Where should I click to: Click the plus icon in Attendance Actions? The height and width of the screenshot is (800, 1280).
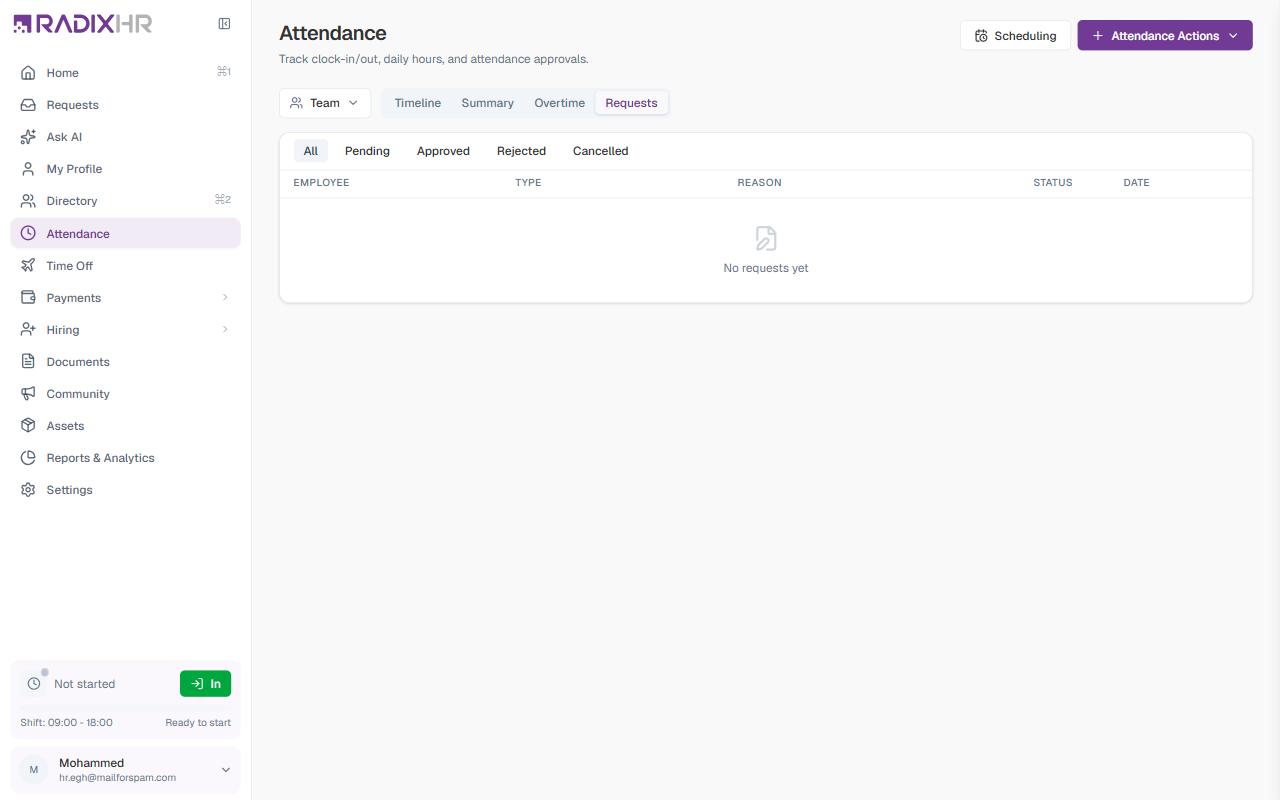(1098, 36)
